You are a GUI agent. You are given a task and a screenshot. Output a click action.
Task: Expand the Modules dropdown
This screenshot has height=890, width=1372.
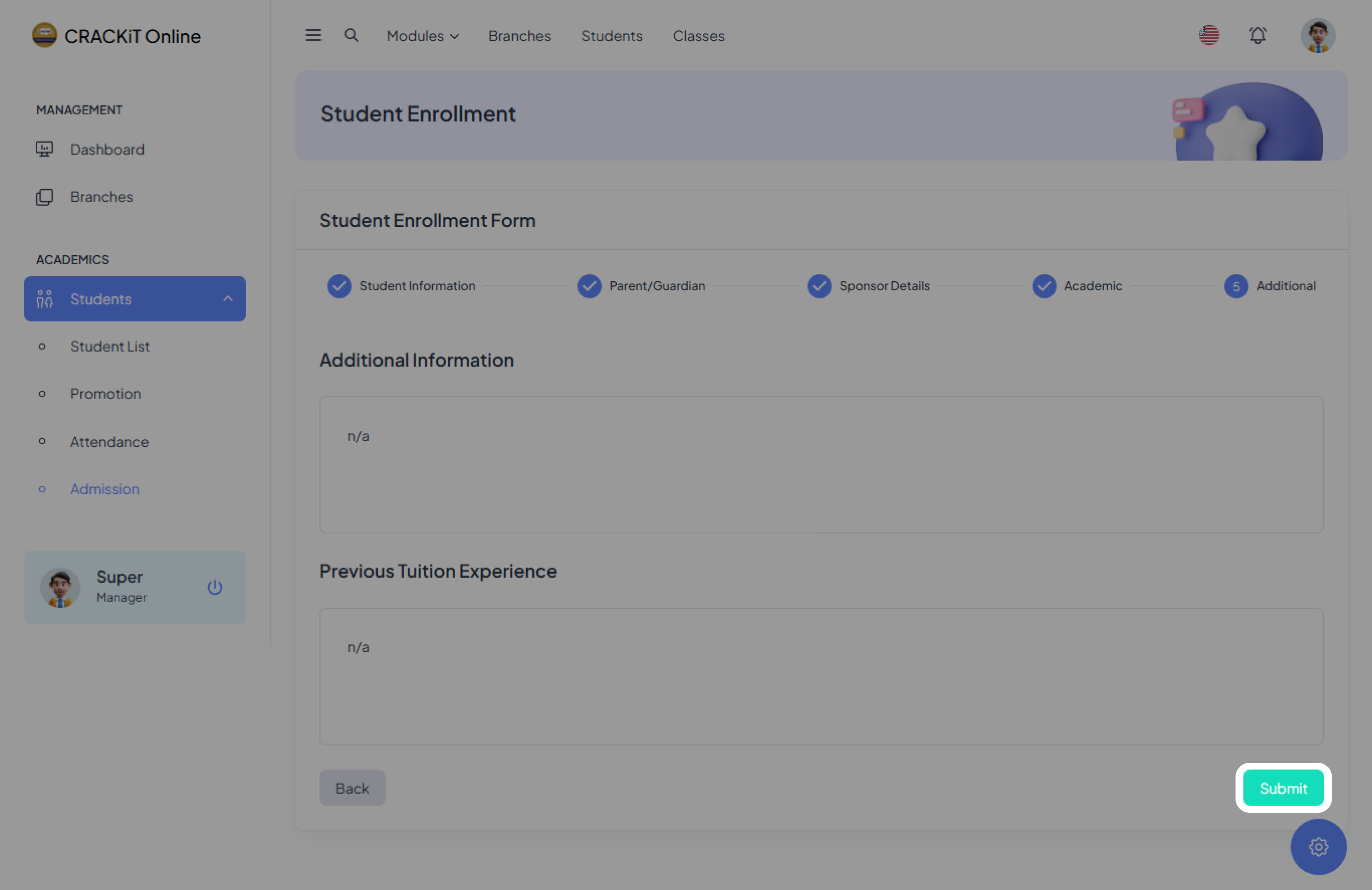click(x=423, y=36)
